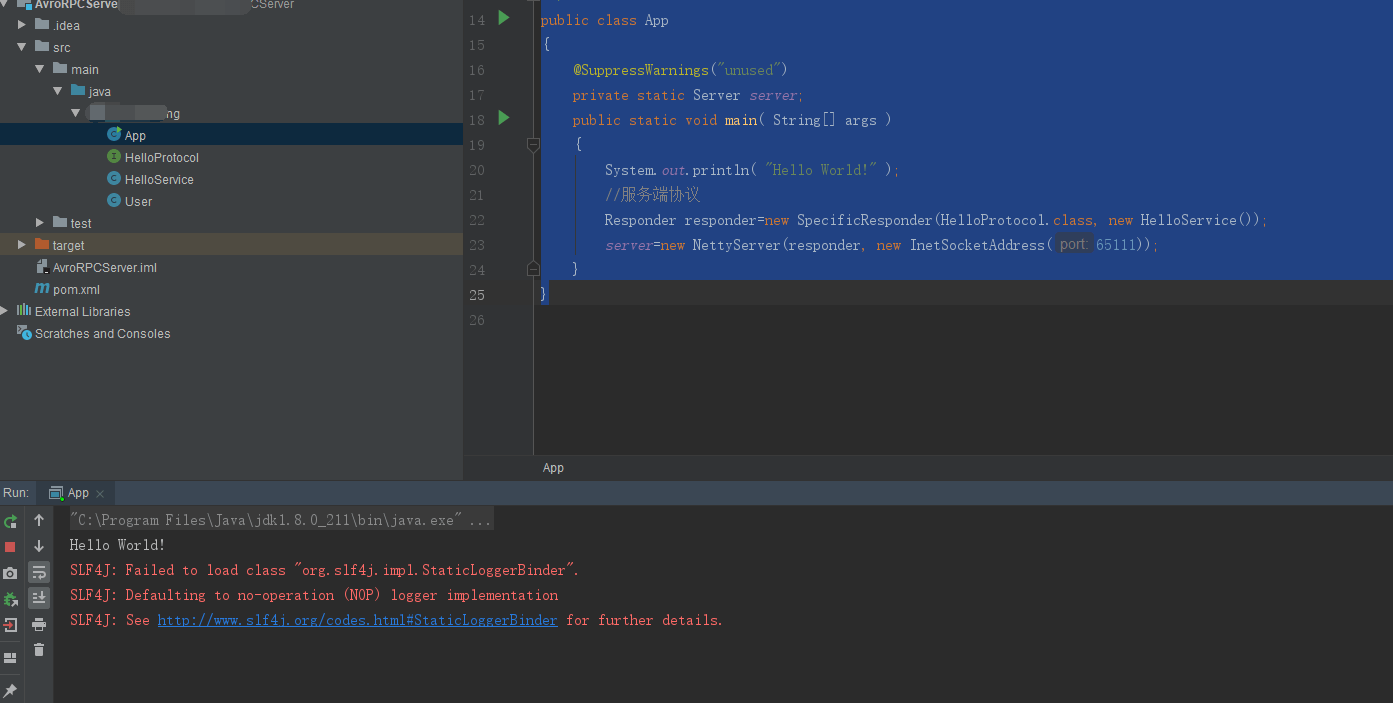Open pom.xml in project tree
The width and height of the screenshot is (1393, 703).
(x=76, y=289)
